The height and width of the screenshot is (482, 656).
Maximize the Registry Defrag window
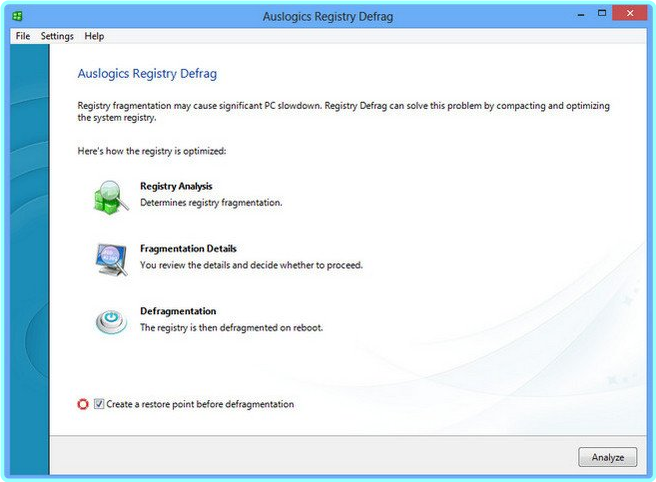point(602,13)
